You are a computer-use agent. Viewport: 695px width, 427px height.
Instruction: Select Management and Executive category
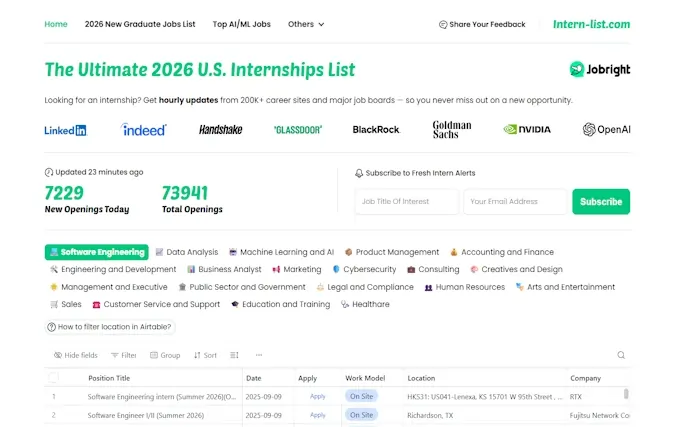(109, 287)
